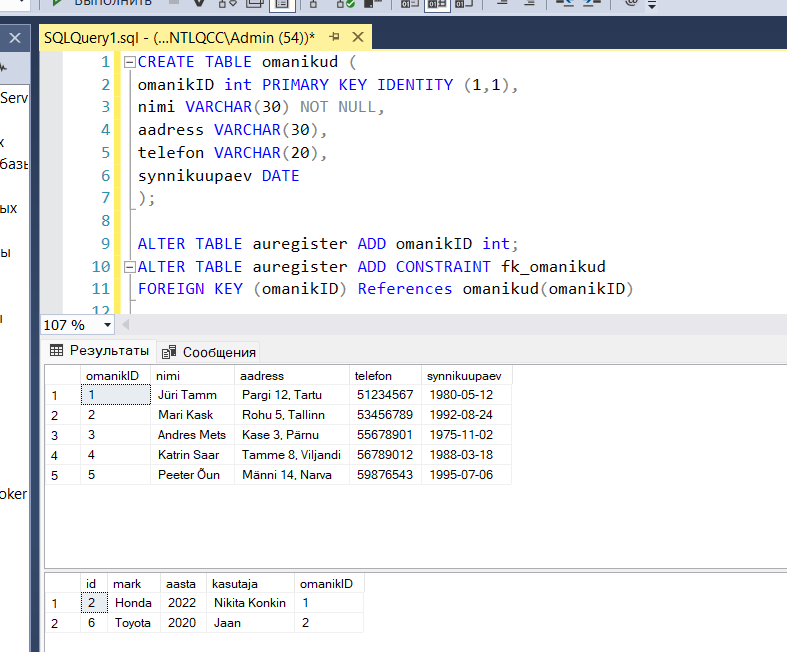The width and height of the screenshot is (787, 652).
Task: Select the row header of the Toyota row
Action: pos(63,623)
